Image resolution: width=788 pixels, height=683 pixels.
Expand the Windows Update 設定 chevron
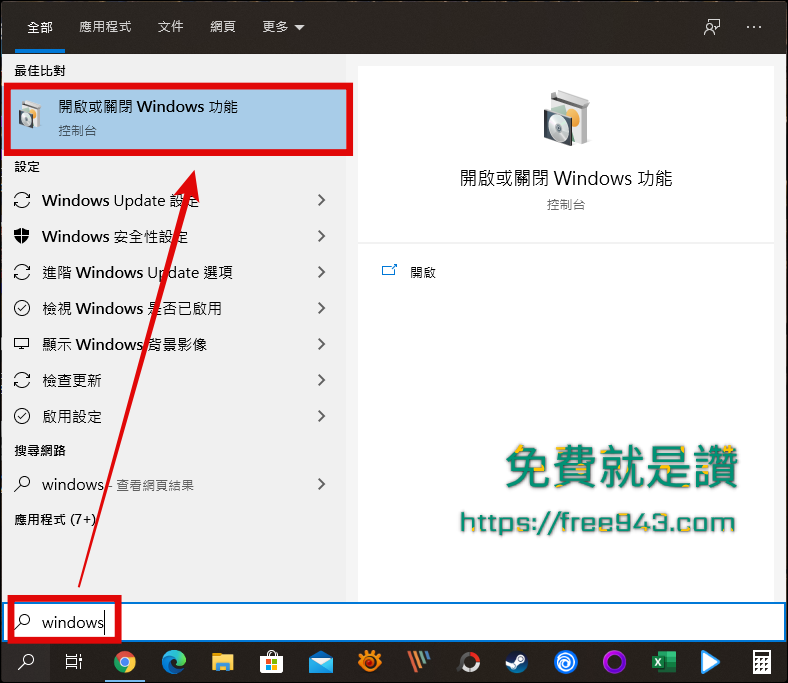pyautogui.click(x=322, y=200)
